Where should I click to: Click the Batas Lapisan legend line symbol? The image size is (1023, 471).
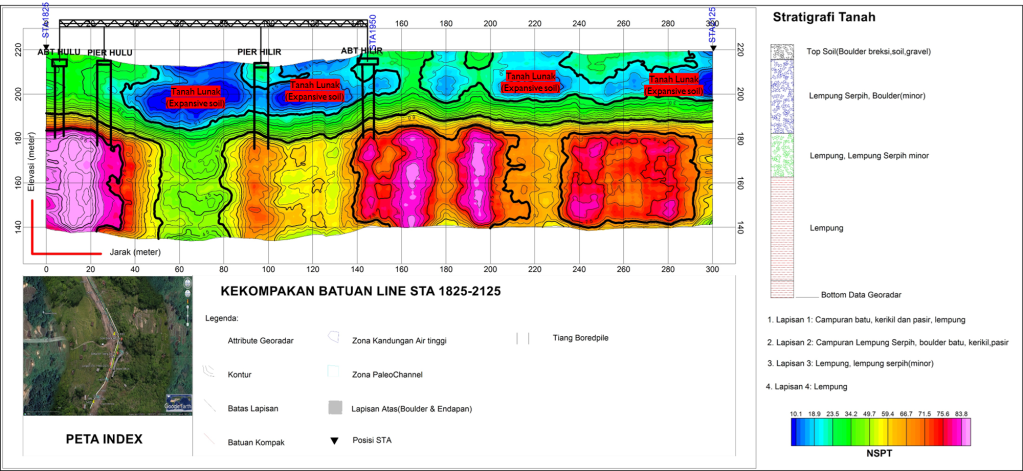[x=208, y=407]
